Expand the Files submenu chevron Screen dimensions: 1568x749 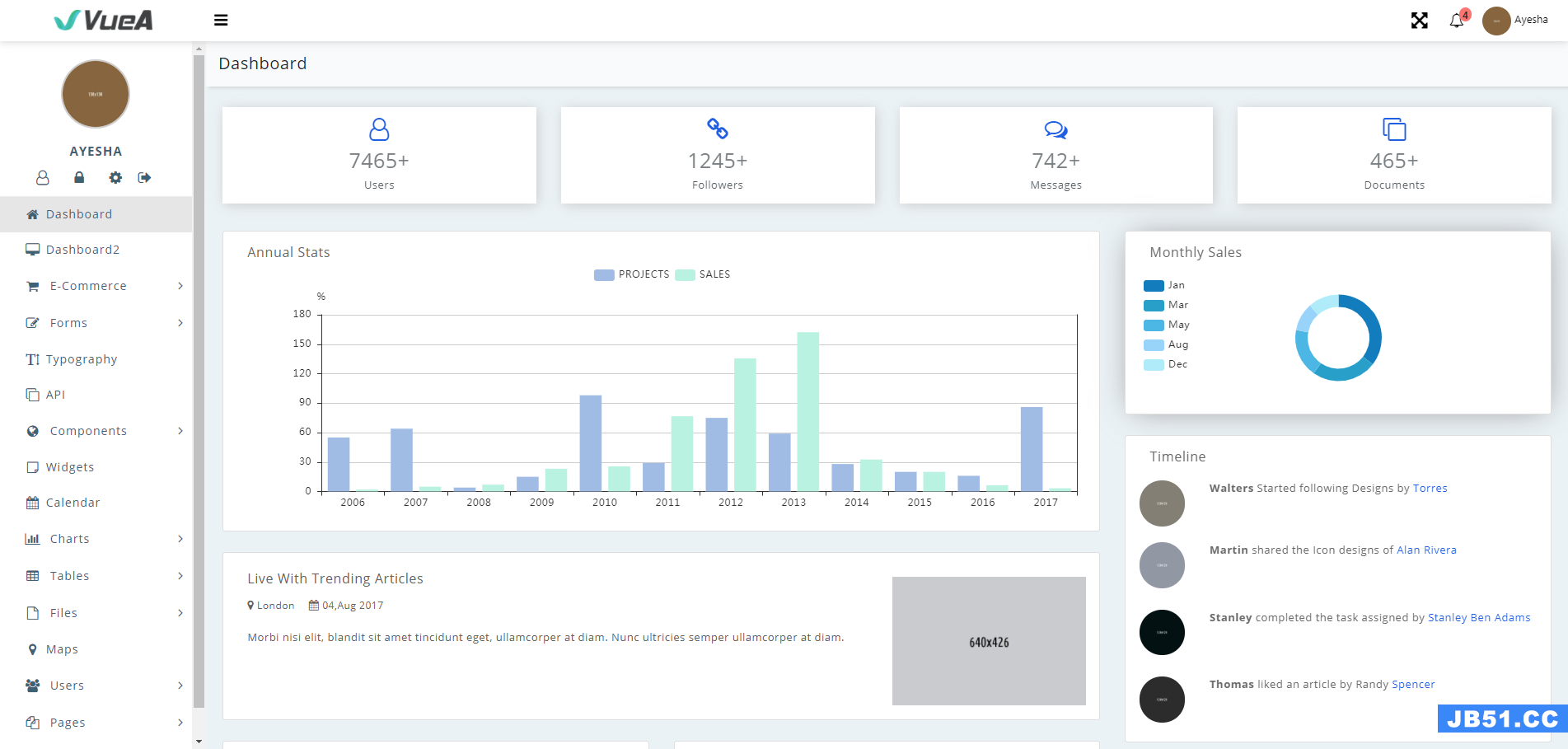click(x=180, y=613)
